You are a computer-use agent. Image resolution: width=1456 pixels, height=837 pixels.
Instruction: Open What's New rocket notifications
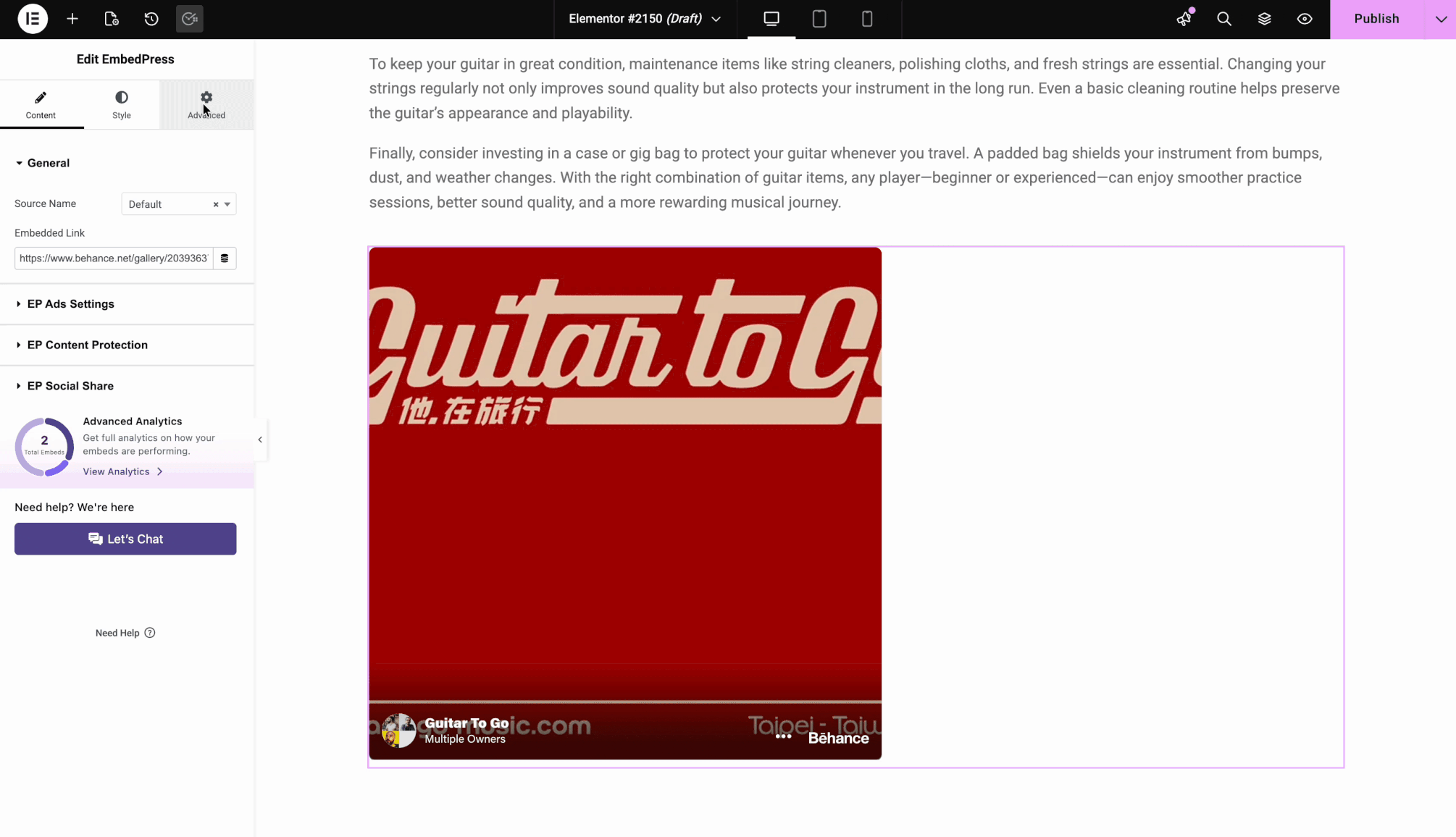[x=1184, y=19]
